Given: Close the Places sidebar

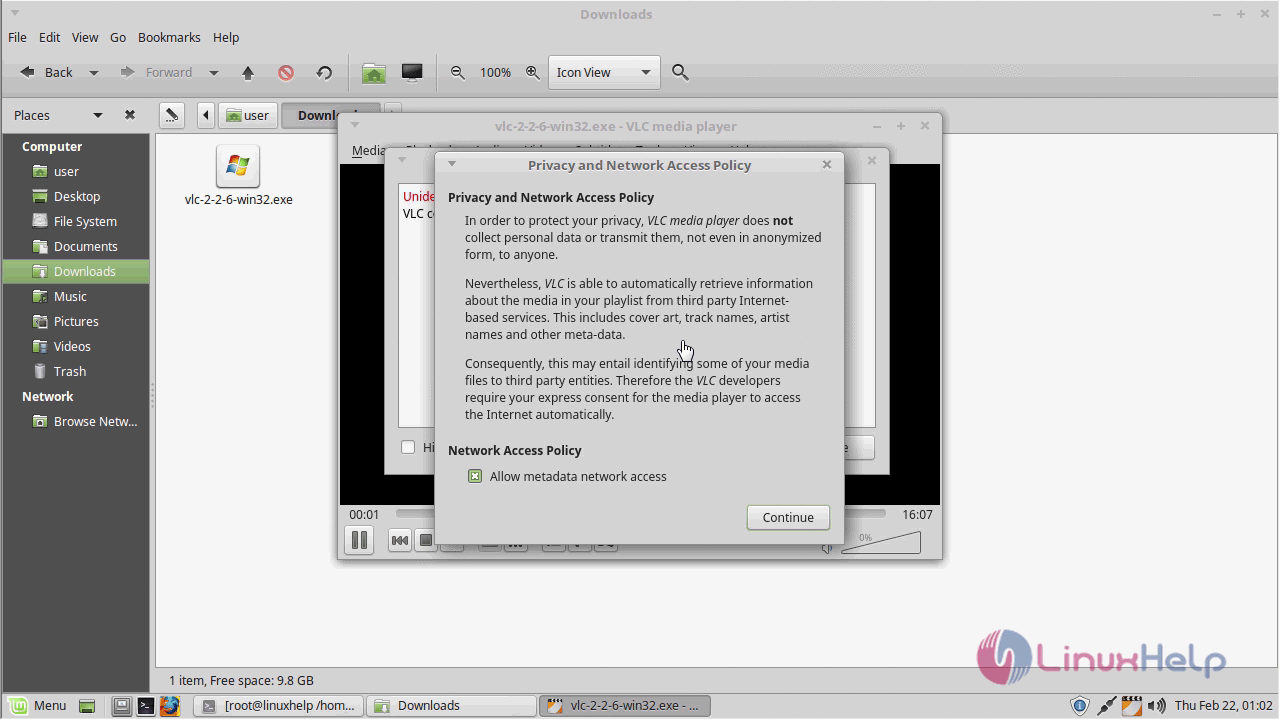Looking at the screenshot, I should click(130, 115).
